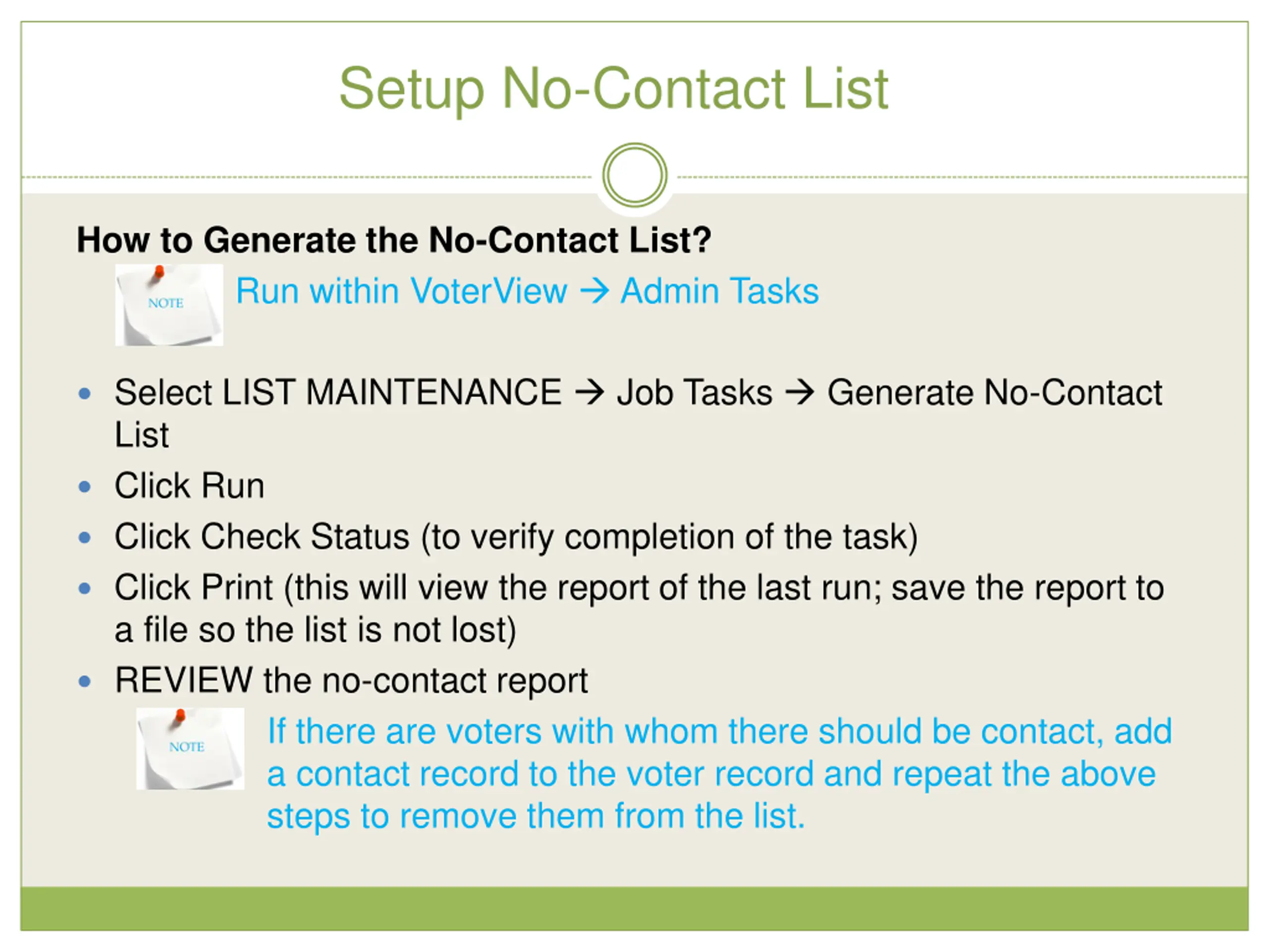1270x952 pixels.
Task: Click the green footer bar
Action: click(x=635, y=908)
